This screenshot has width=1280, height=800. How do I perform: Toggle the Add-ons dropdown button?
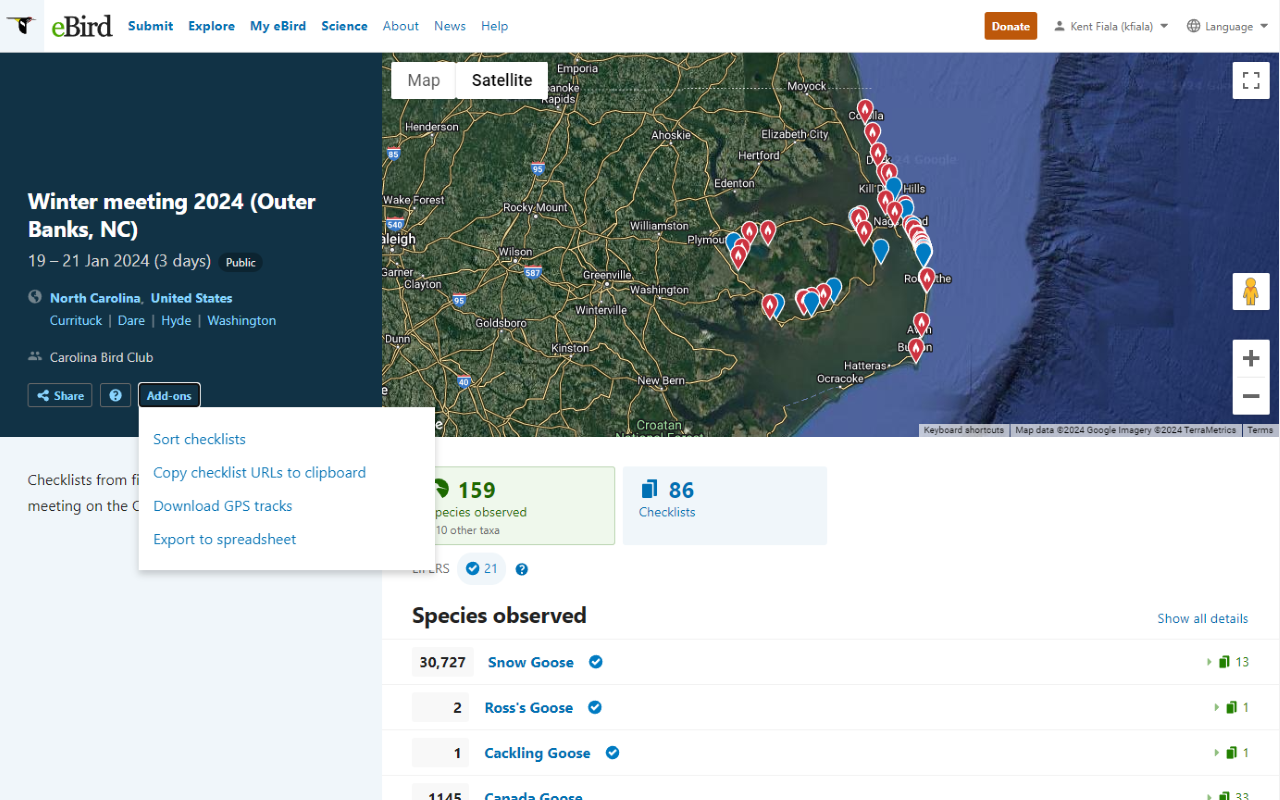pos(169,396)
